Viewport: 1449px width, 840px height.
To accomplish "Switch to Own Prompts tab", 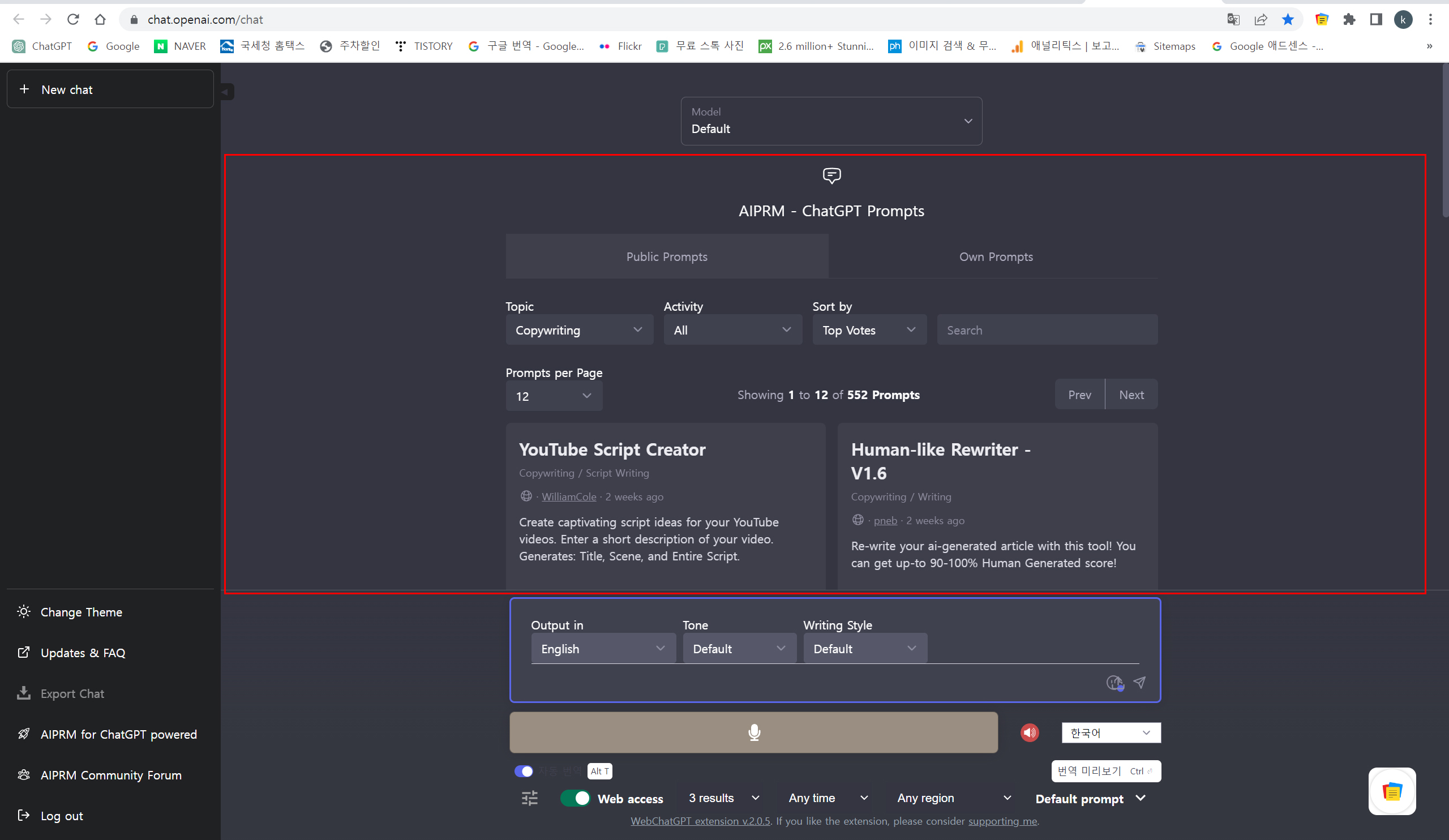I will click(995, 256).
